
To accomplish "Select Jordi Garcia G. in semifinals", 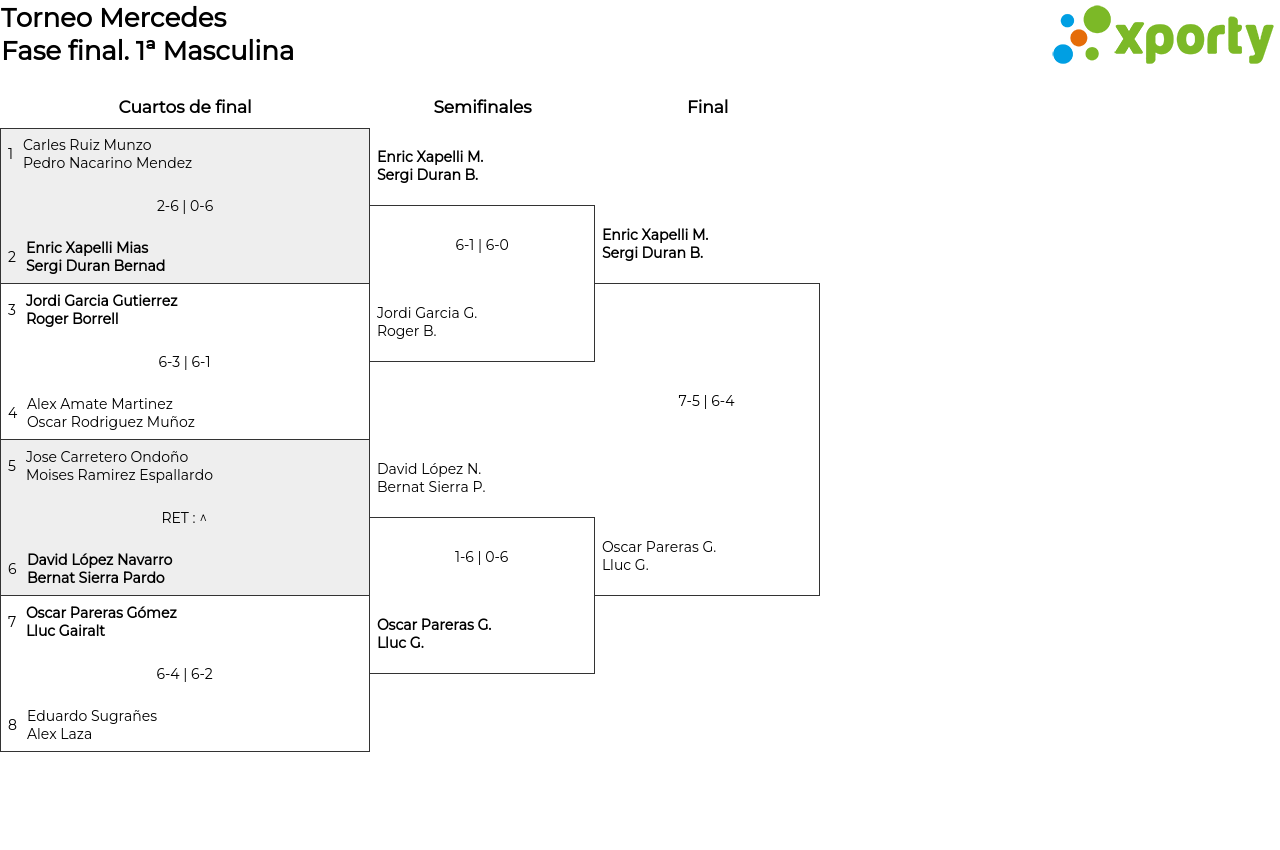I will pyautogui.click(x=427, y=322).
